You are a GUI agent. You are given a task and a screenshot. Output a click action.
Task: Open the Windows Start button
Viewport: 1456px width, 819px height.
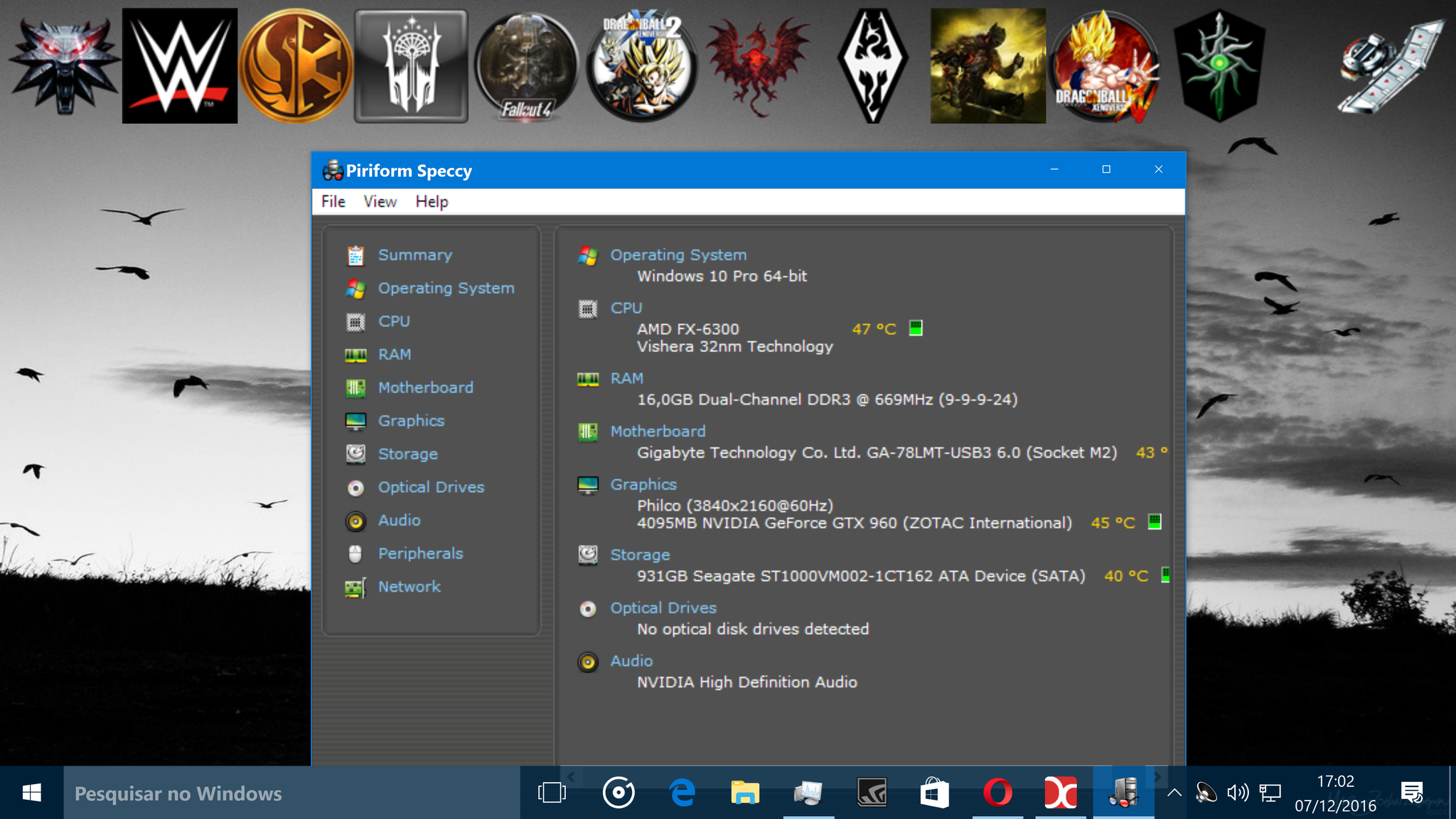click(31, 793)
